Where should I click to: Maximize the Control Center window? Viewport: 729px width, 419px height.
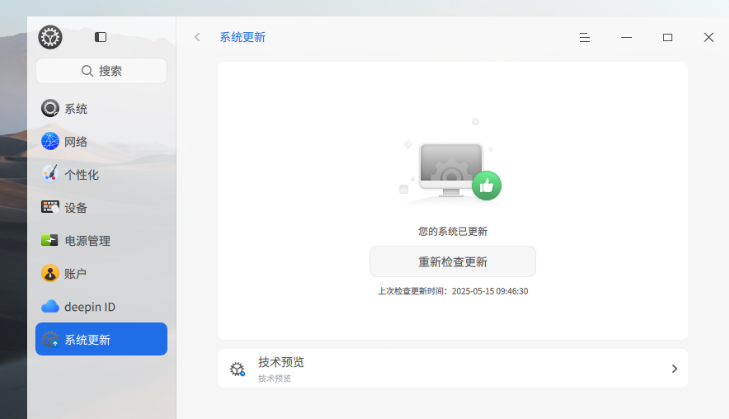[668, 37]
